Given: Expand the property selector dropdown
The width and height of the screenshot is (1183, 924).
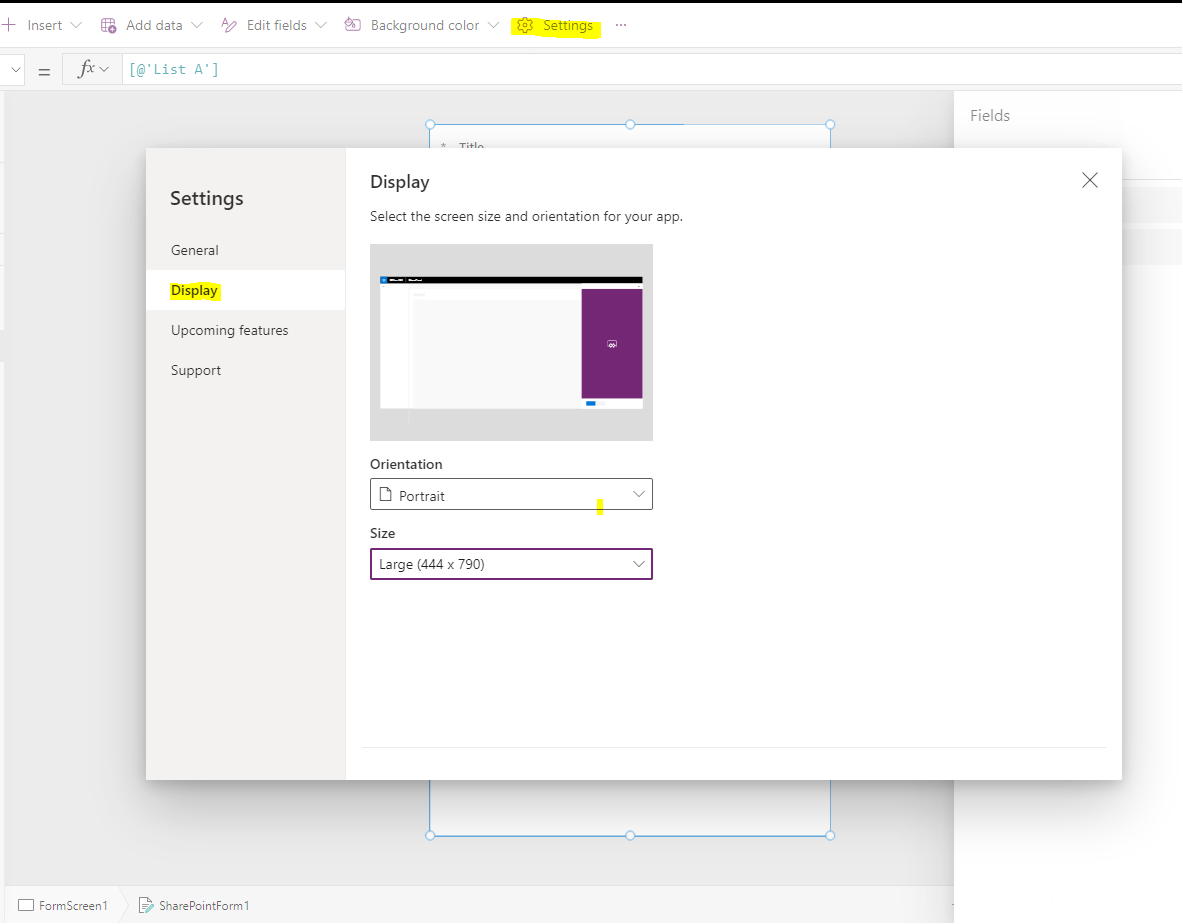Looking at the screenshot, I should [x=15, y=70].
